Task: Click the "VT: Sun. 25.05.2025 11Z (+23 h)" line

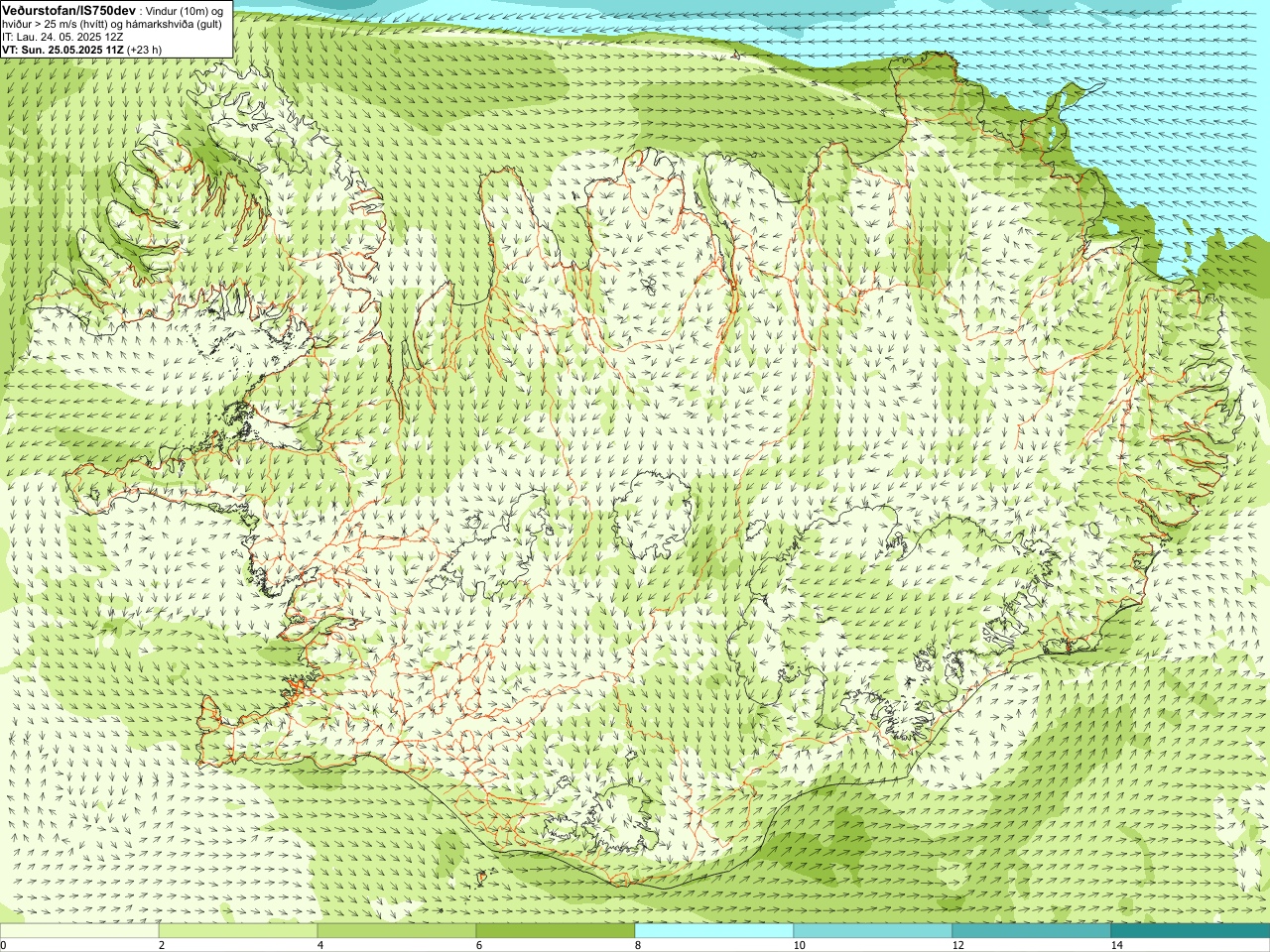Action: coord(81,50)
